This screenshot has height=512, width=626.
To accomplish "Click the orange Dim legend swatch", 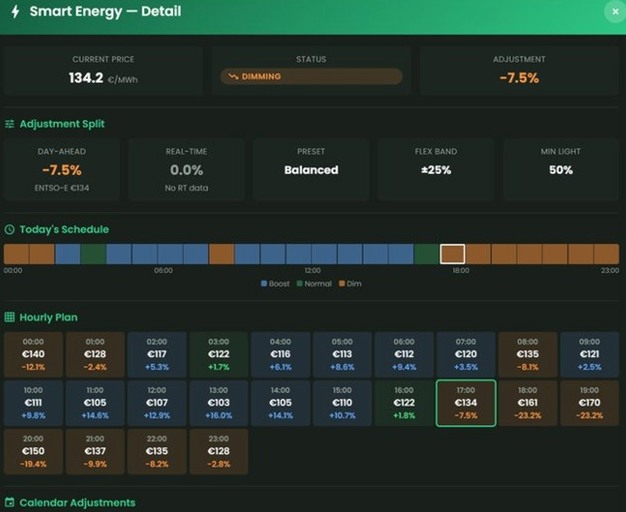I will coord(341,284).
